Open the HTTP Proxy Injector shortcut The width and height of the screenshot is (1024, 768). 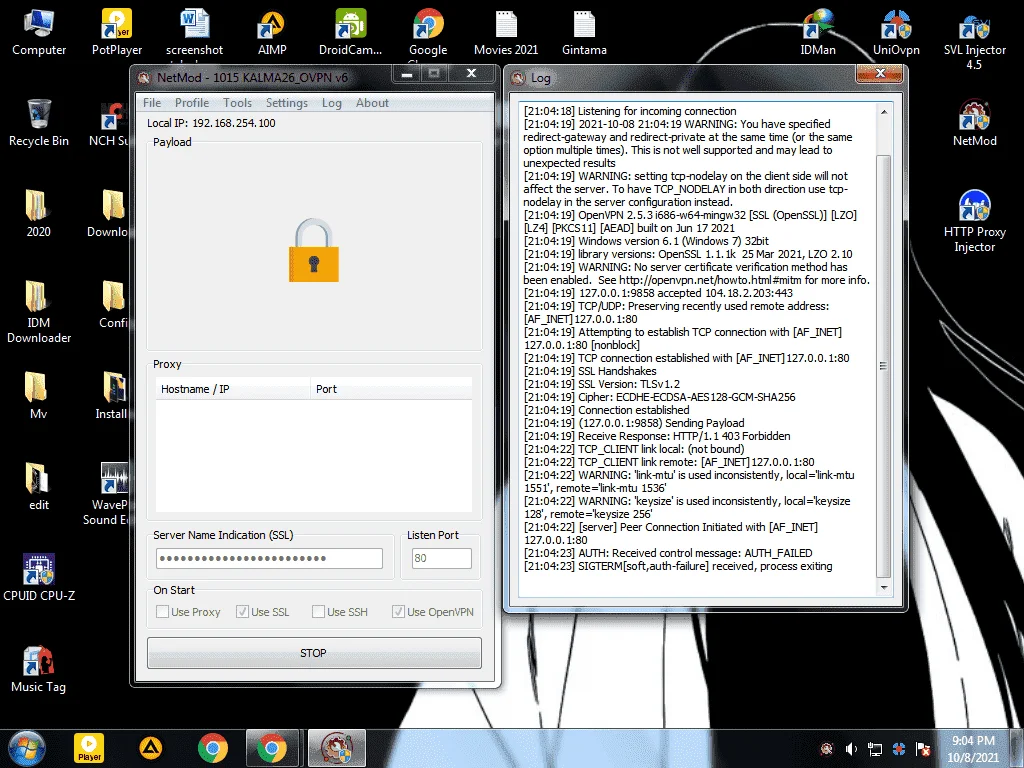(x=974, y=221)
